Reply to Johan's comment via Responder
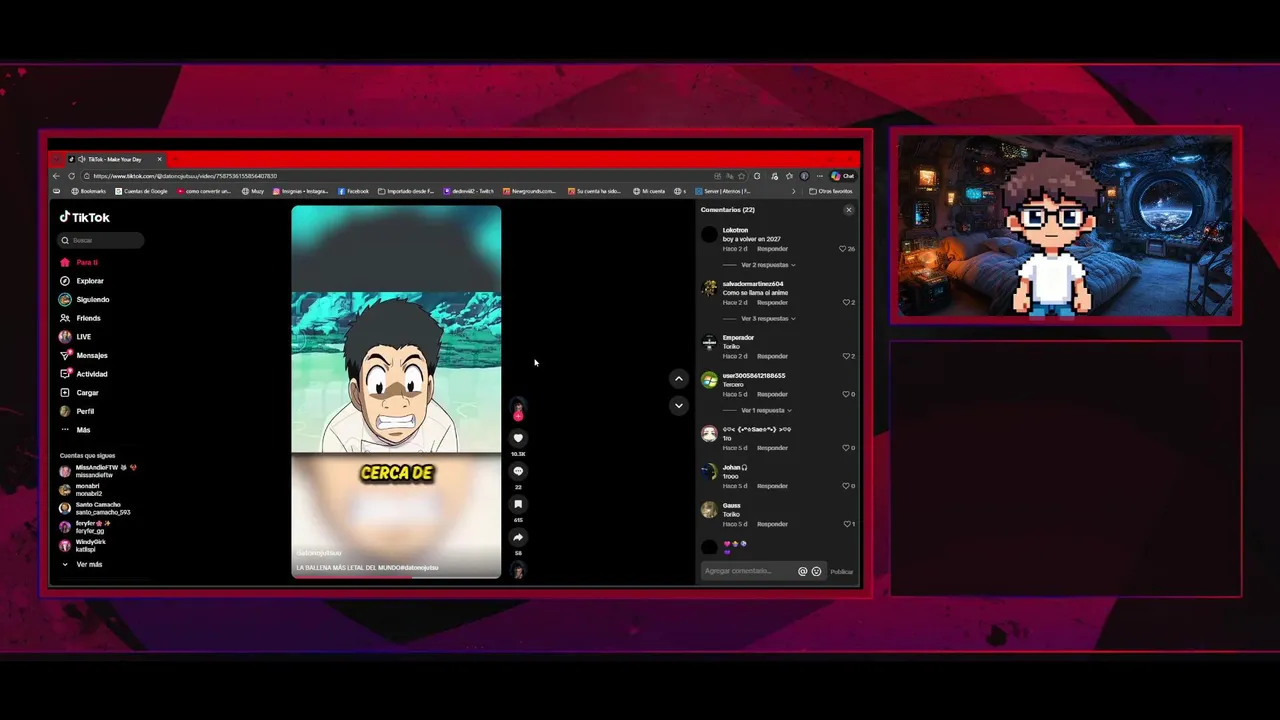Viewport: 1280px width, 720px height. pyautogui.click(x=772, y=486)
